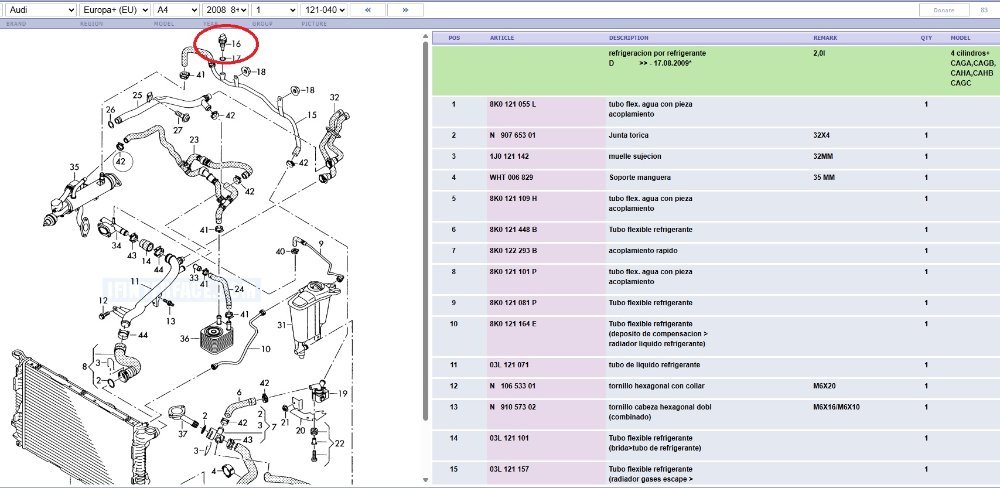Select article 03L 121 157
The width and height of the screenshot is (1000, 488).
pos(509,470)
